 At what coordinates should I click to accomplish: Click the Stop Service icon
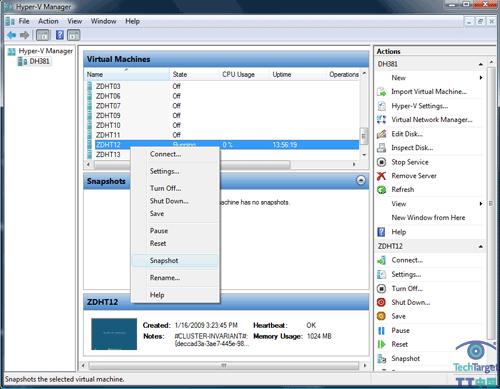click(x=381, y=162)
